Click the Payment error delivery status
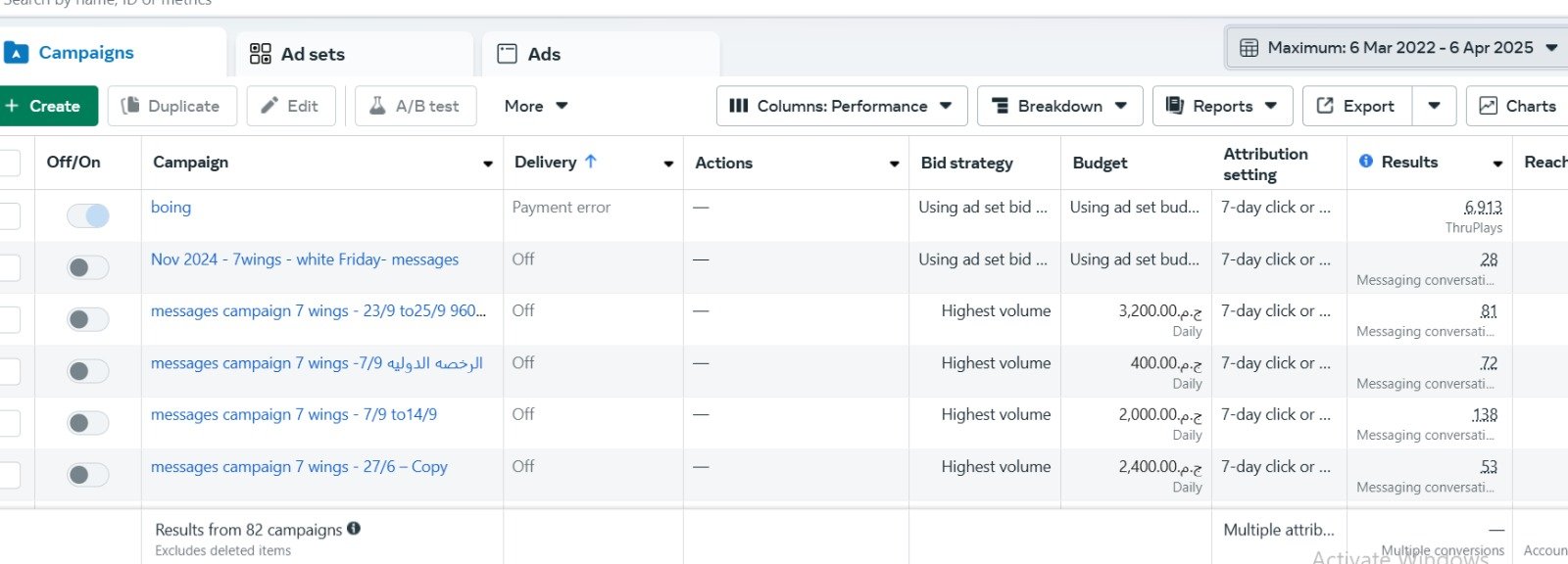This screenshot has height=564, width=1568. [x=561, y=208]
